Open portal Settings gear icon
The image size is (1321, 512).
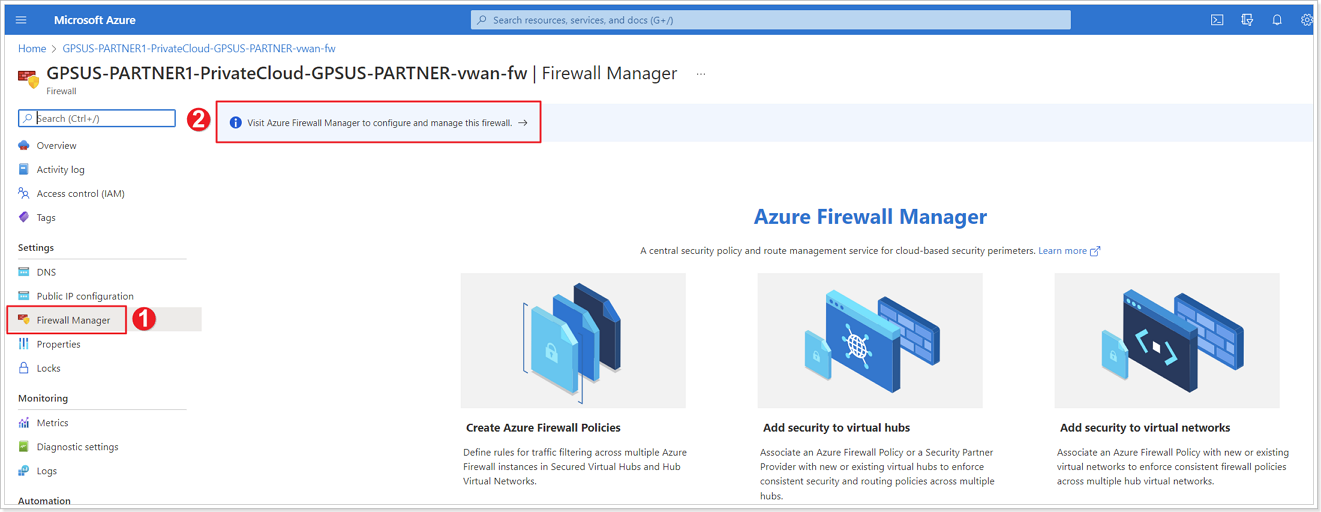click(x=1307, y=20)
